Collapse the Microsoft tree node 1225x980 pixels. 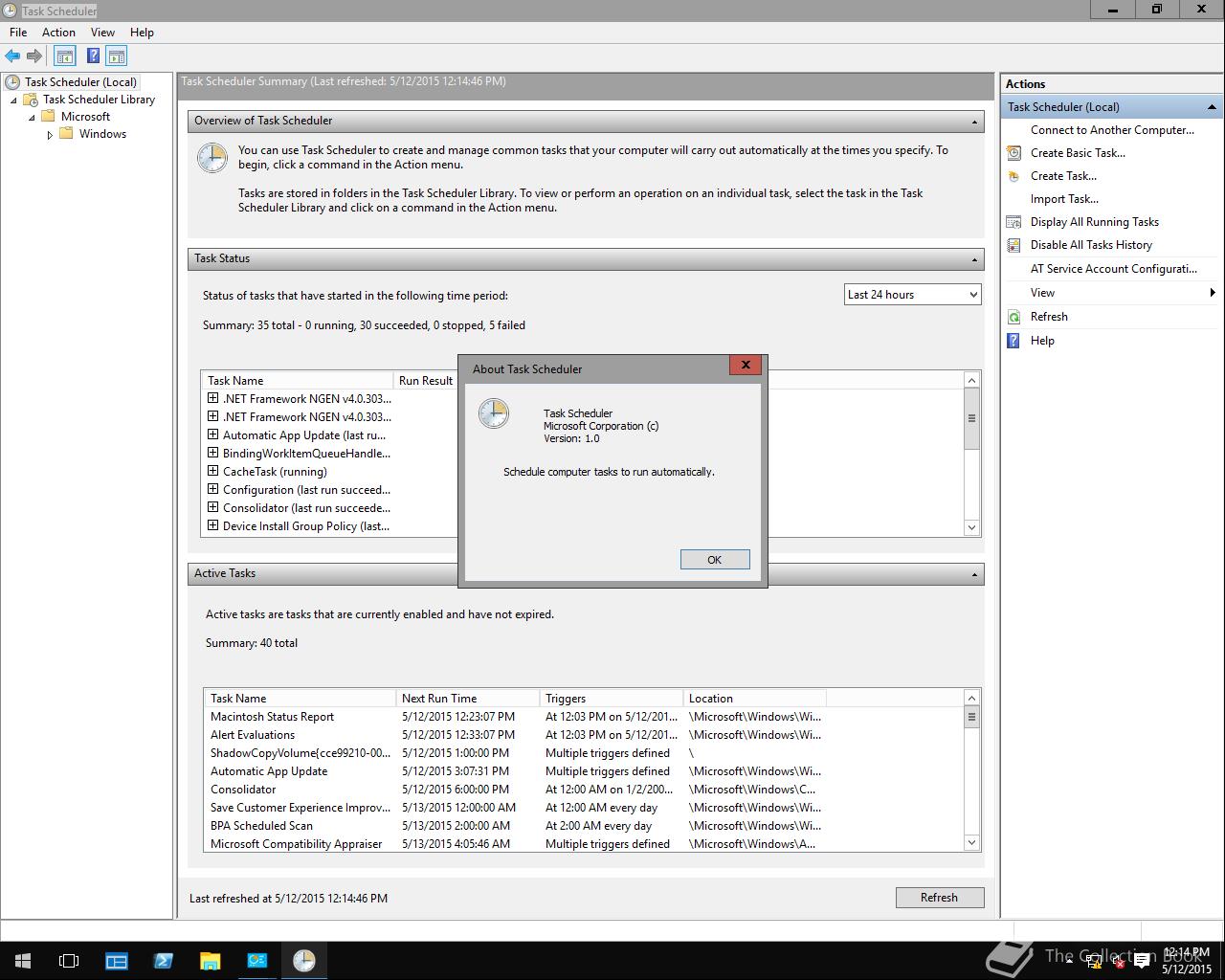pos(32,118)
